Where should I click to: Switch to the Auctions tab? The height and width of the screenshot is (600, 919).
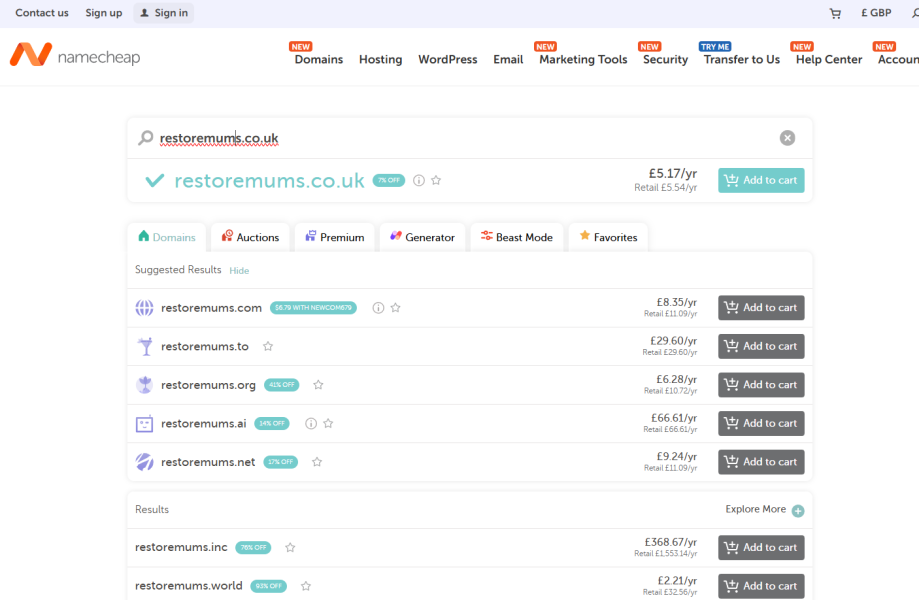pos(250,237)
